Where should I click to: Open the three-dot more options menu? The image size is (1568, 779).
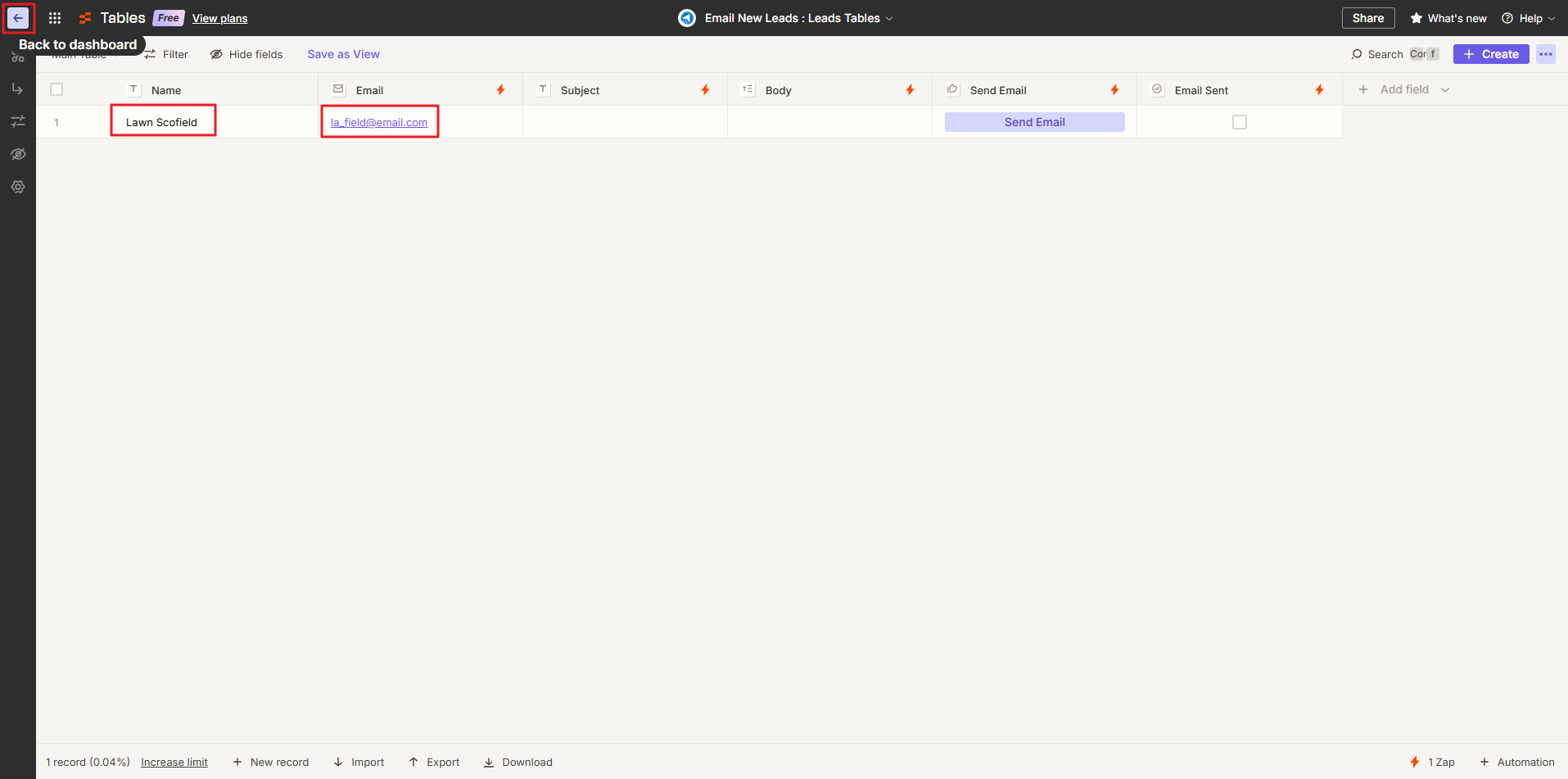tap(1545, 54)
